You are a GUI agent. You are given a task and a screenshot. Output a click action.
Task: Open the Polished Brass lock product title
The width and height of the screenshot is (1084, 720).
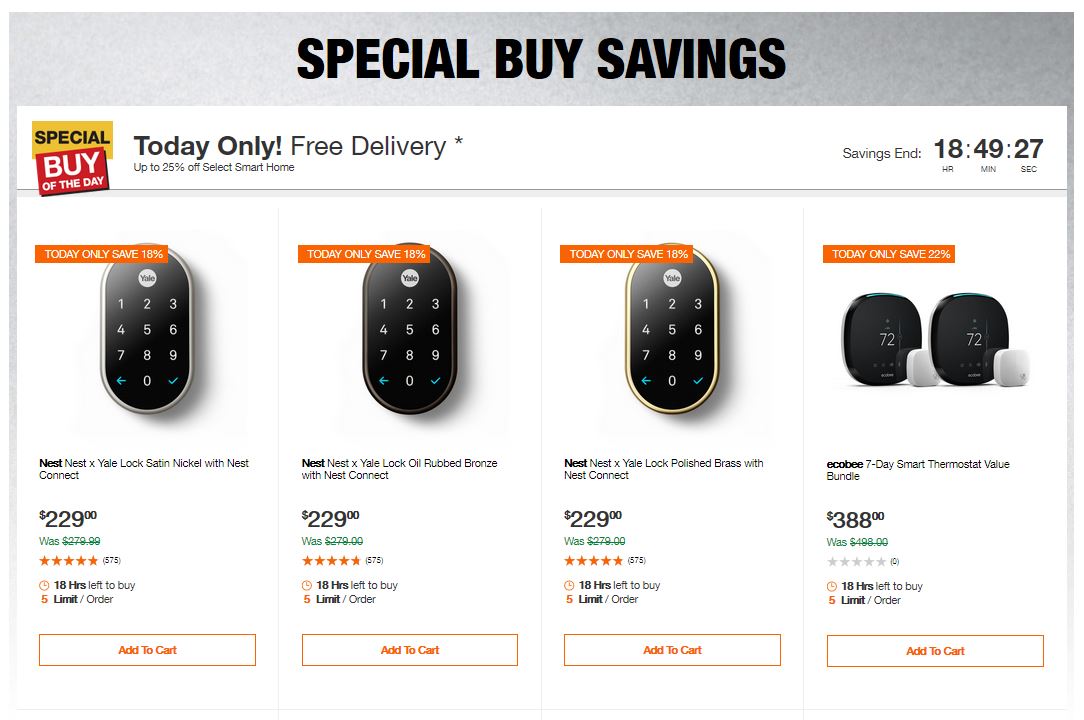(x=663, y=469)
